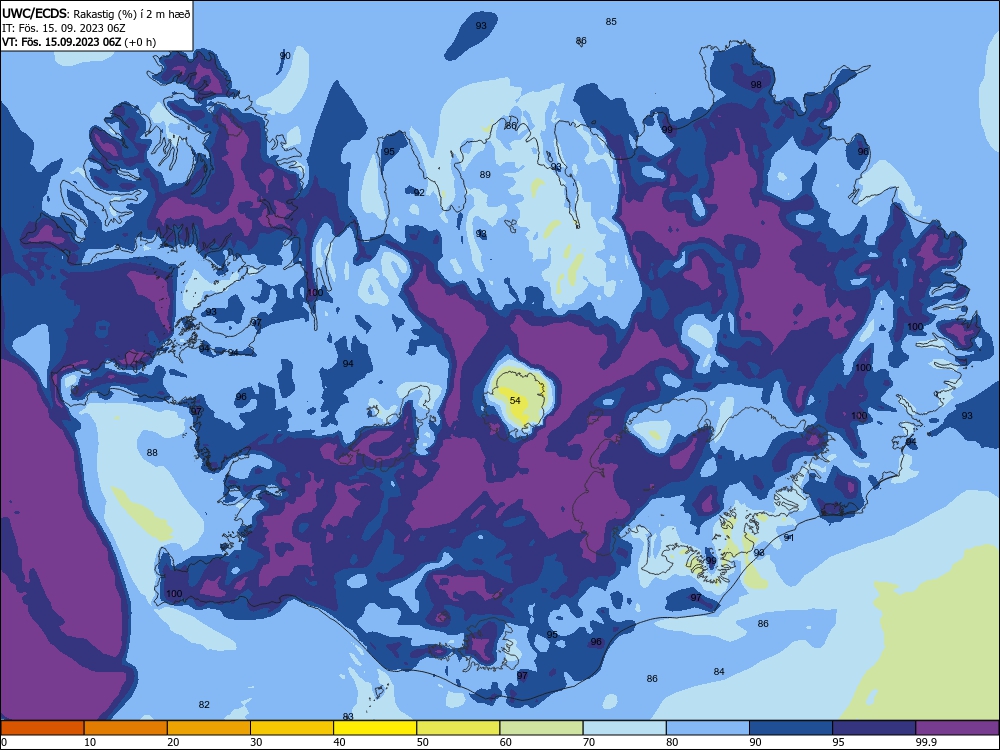Screen dimensions: 1000x750
Task: Click the legend tick label 0
Action: (4, 742)
